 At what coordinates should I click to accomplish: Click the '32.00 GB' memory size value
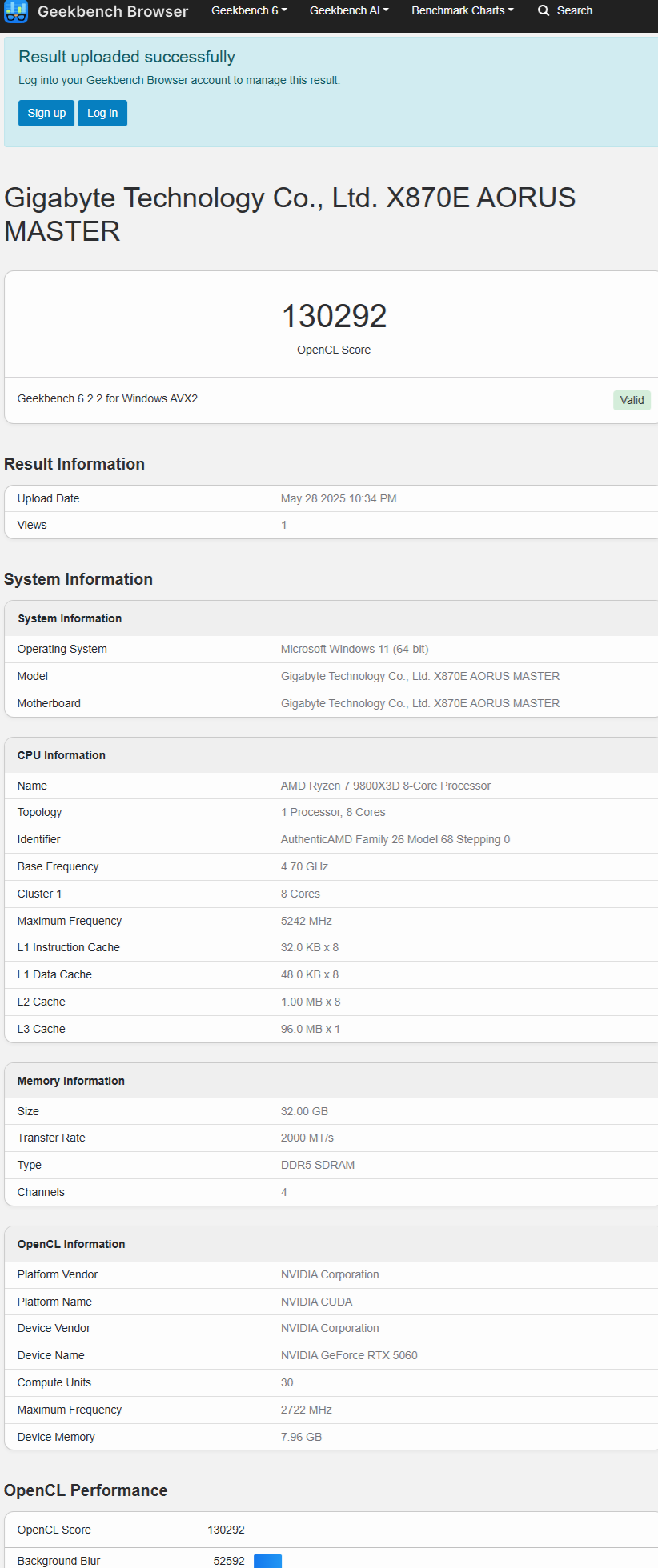304,1111
